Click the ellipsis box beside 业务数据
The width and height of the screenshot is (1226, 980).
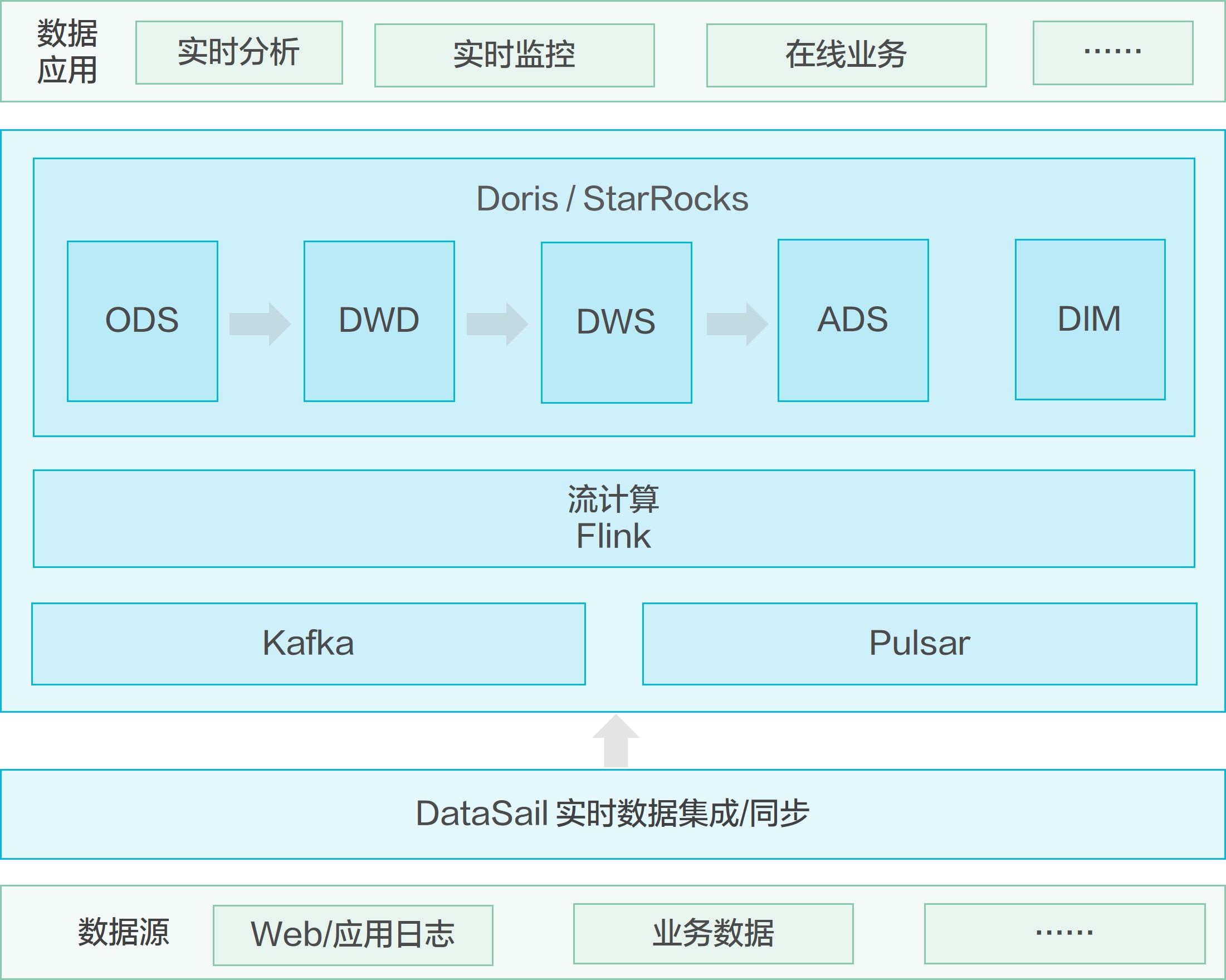click(1065, 933)
